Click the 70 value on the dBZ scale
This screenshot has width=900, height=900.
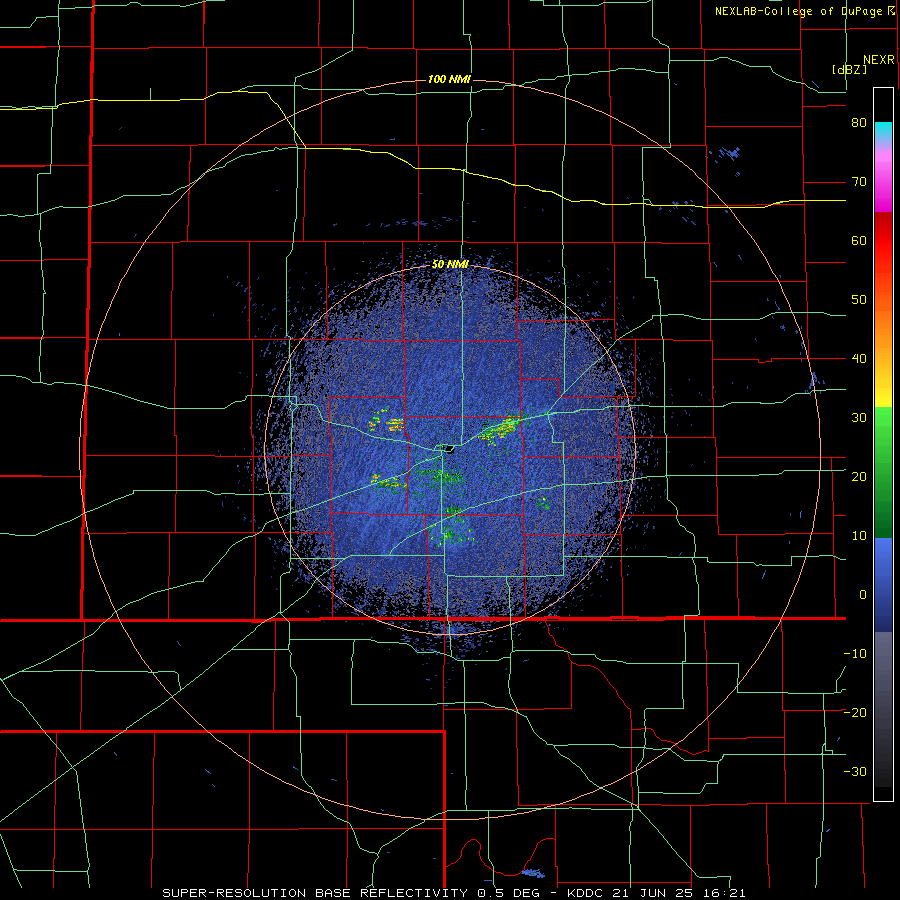[859, 182]
